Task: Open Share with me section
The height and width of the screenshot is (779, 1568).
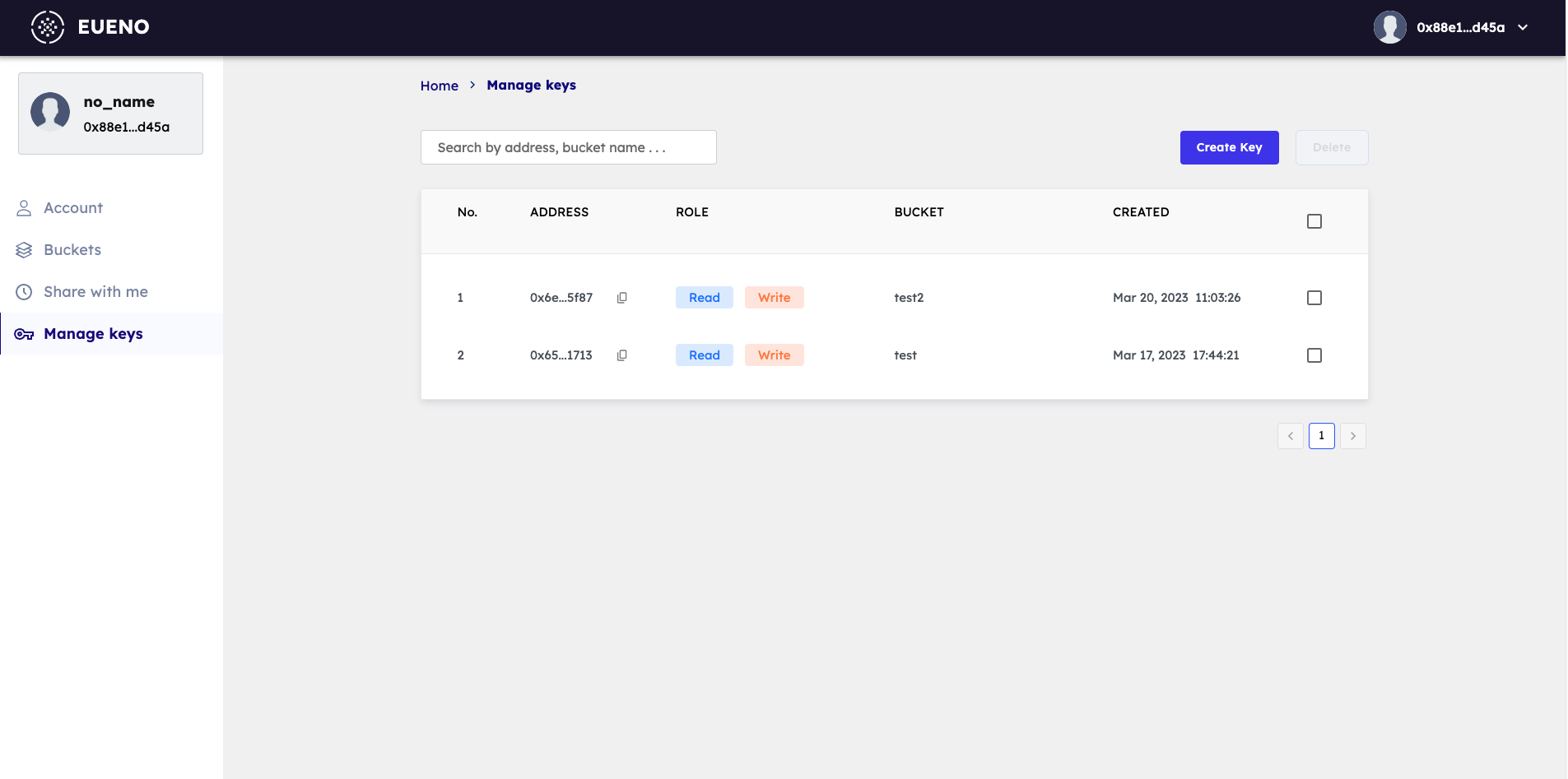Action: 95,292
